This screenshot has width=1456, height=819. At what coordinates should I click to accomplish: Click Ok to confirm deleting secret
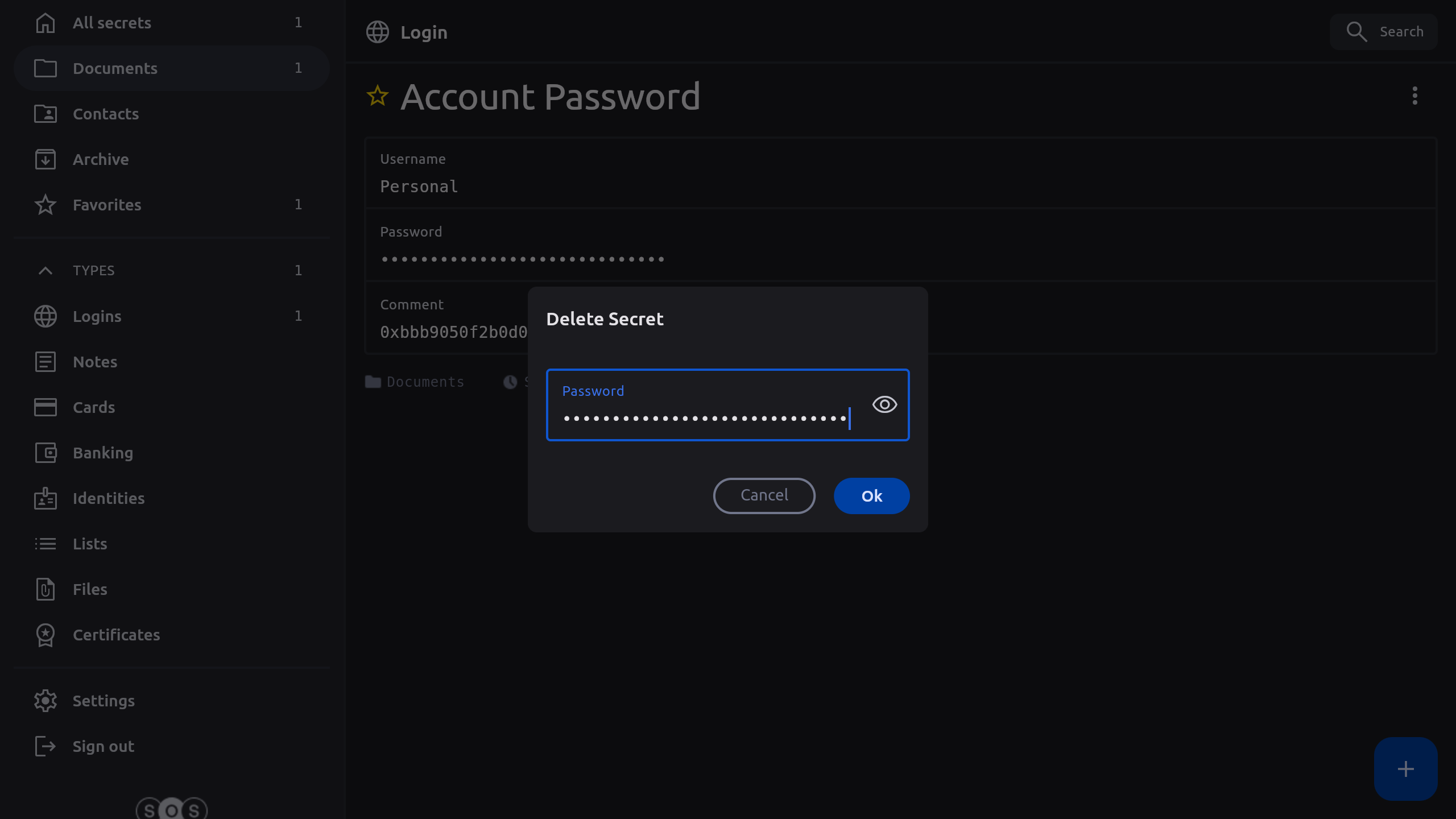pos(871,495)
